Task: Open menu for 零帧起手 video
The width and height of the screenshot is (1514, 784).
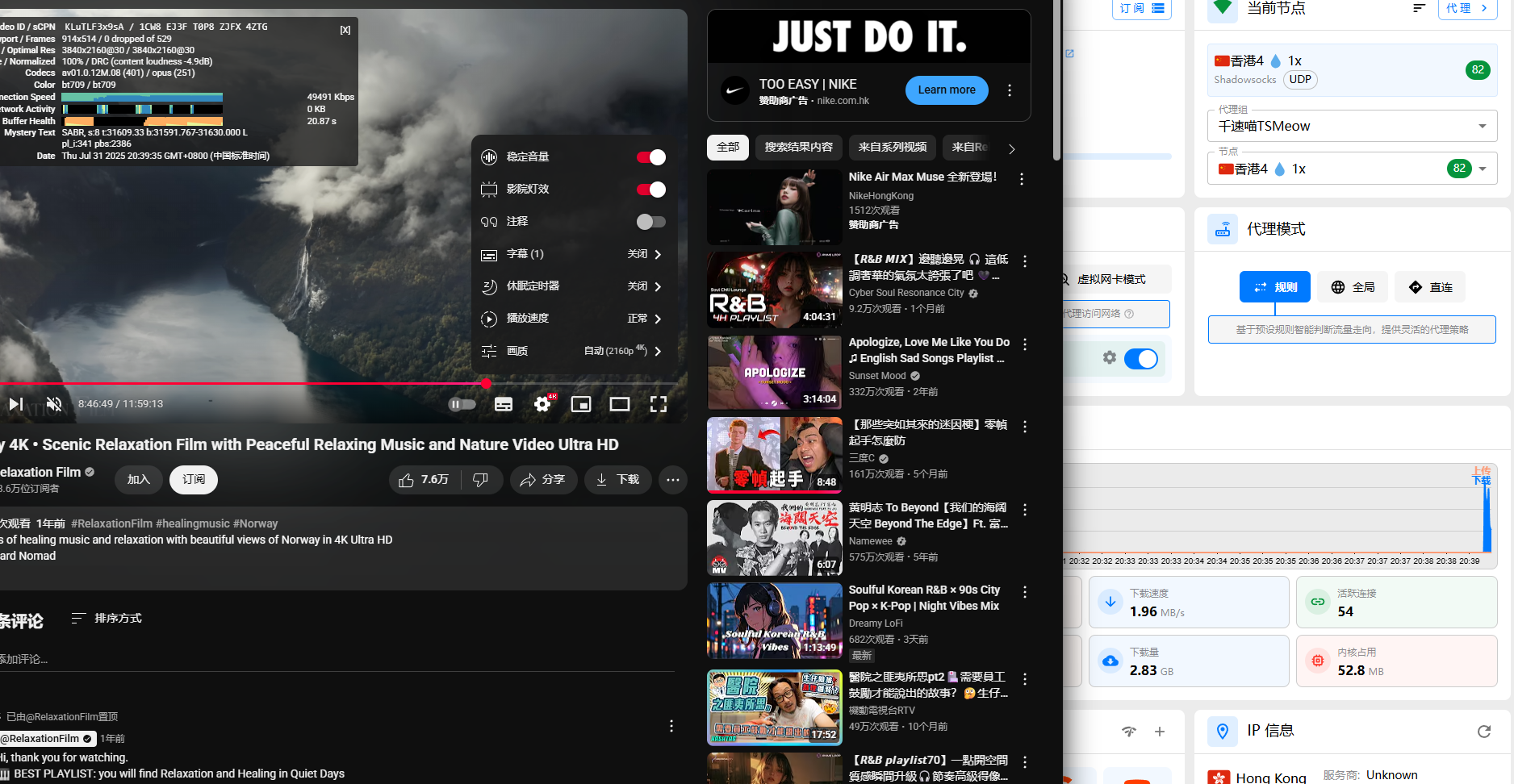Action: click(x=1025, y=427)
